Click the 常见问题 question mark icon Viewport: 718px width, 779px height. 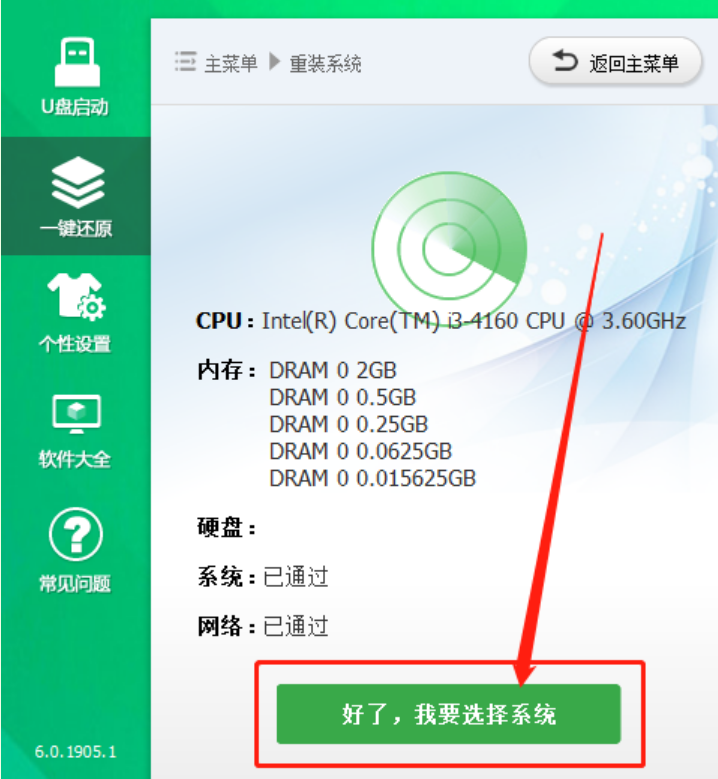click(76, 534)
